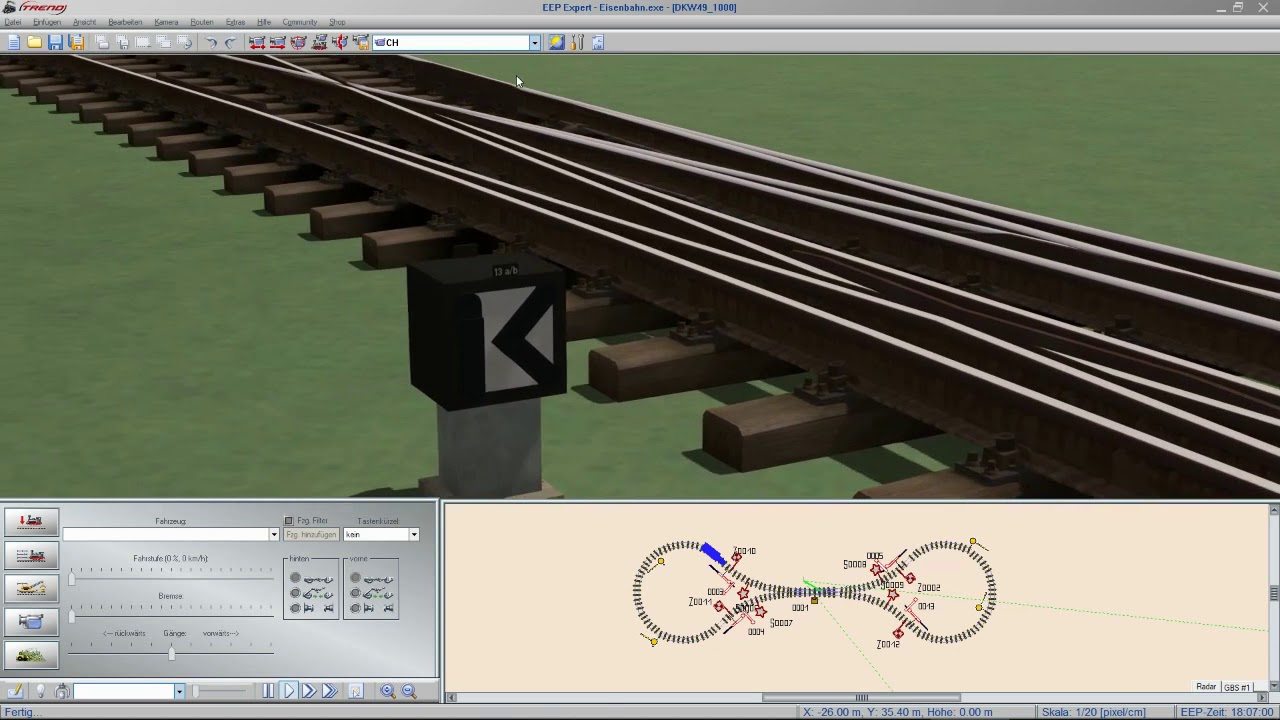The width and height of the screenshot is (1280, 720).
Task: Click the light bulb icon
Action: coord(40,691)
